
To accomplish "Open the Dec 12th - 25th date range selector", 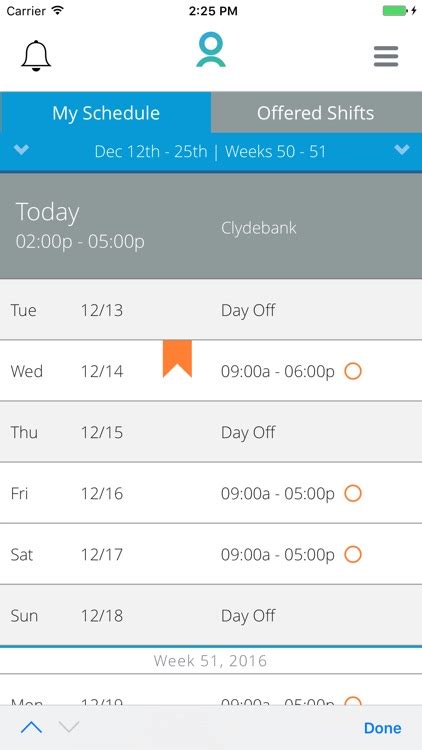I will point(211,152).
